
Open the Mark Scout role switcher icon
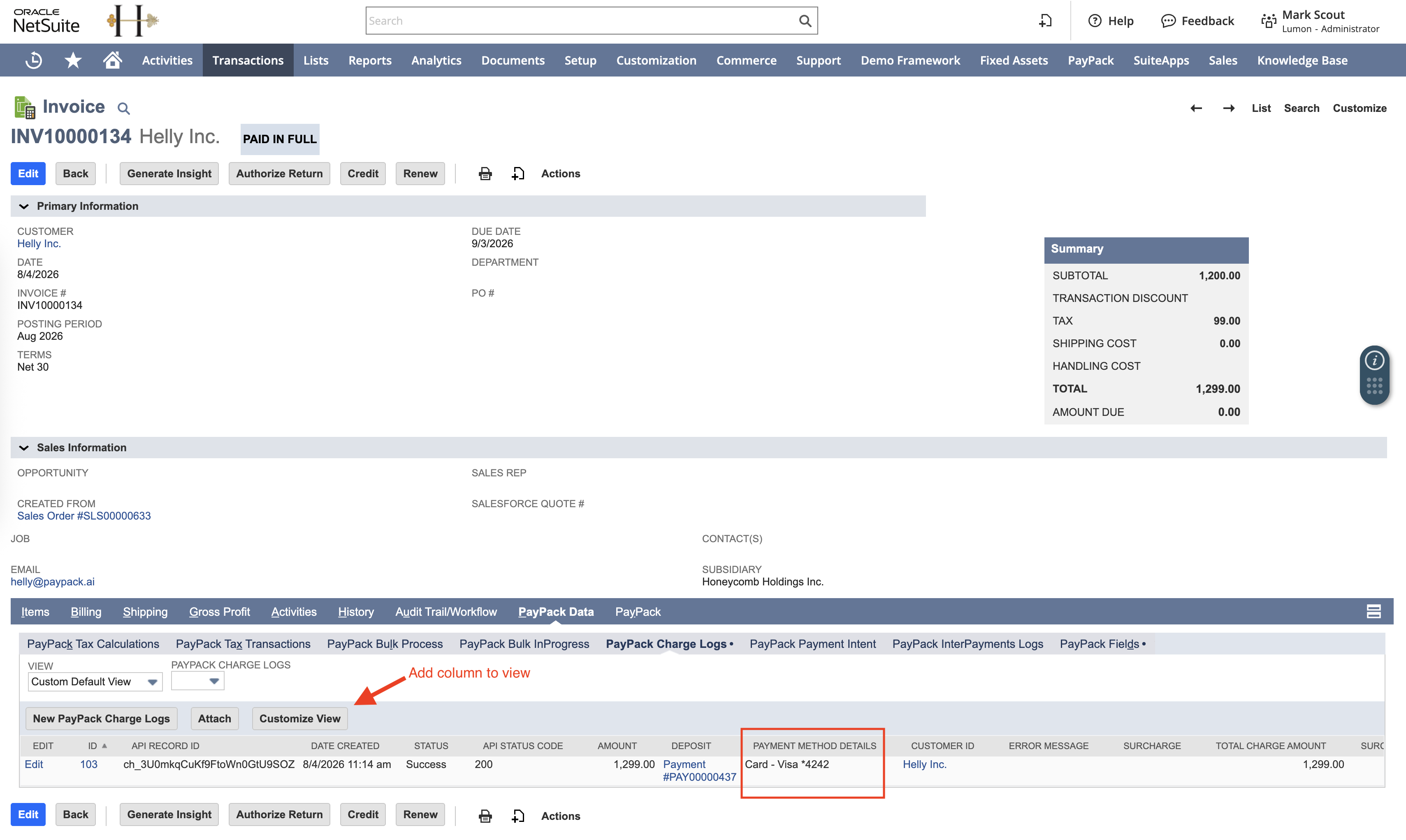(1269, 21)
